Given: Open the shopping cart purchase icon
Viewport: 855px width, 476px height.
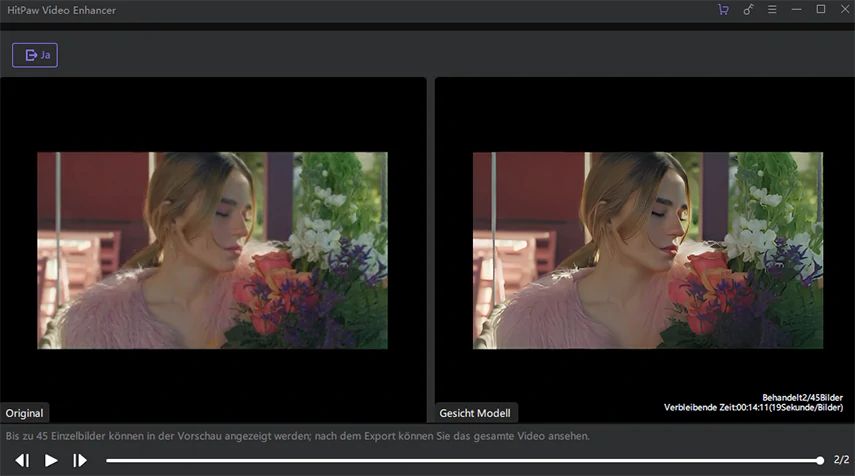Looking at the screenshot, I should coord(724,10).
